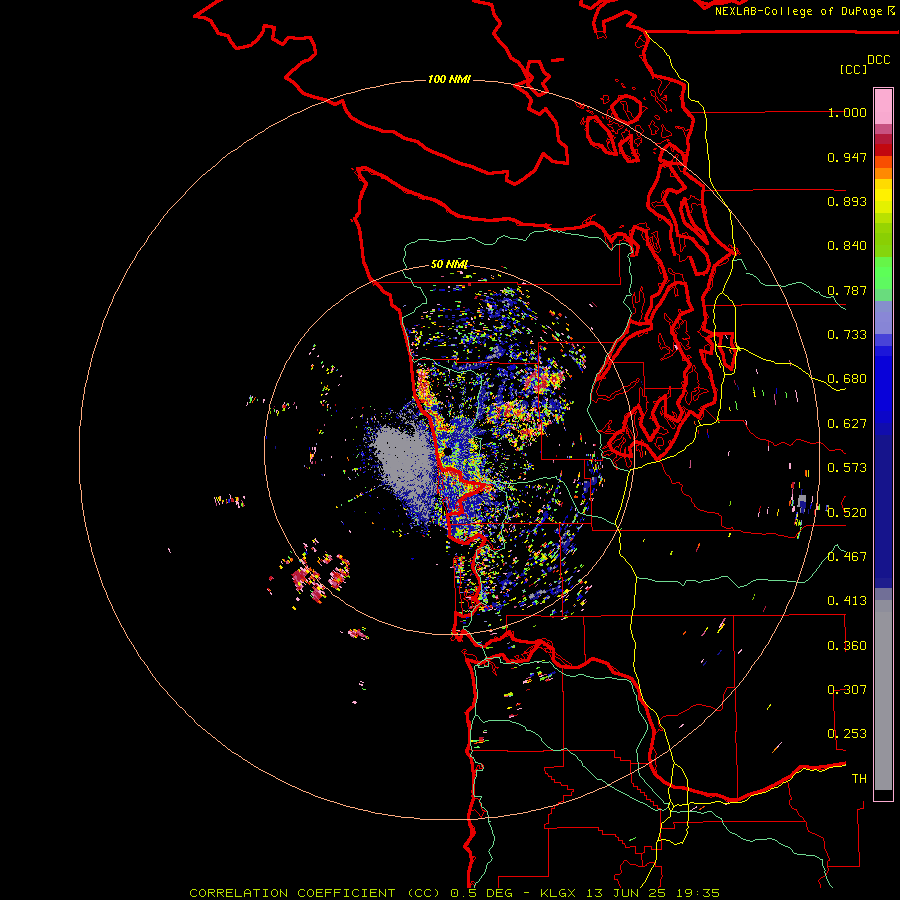Click the 0.733 scale value
The image size is (900, 900).
pyautogui.click(x=847, y=335)
